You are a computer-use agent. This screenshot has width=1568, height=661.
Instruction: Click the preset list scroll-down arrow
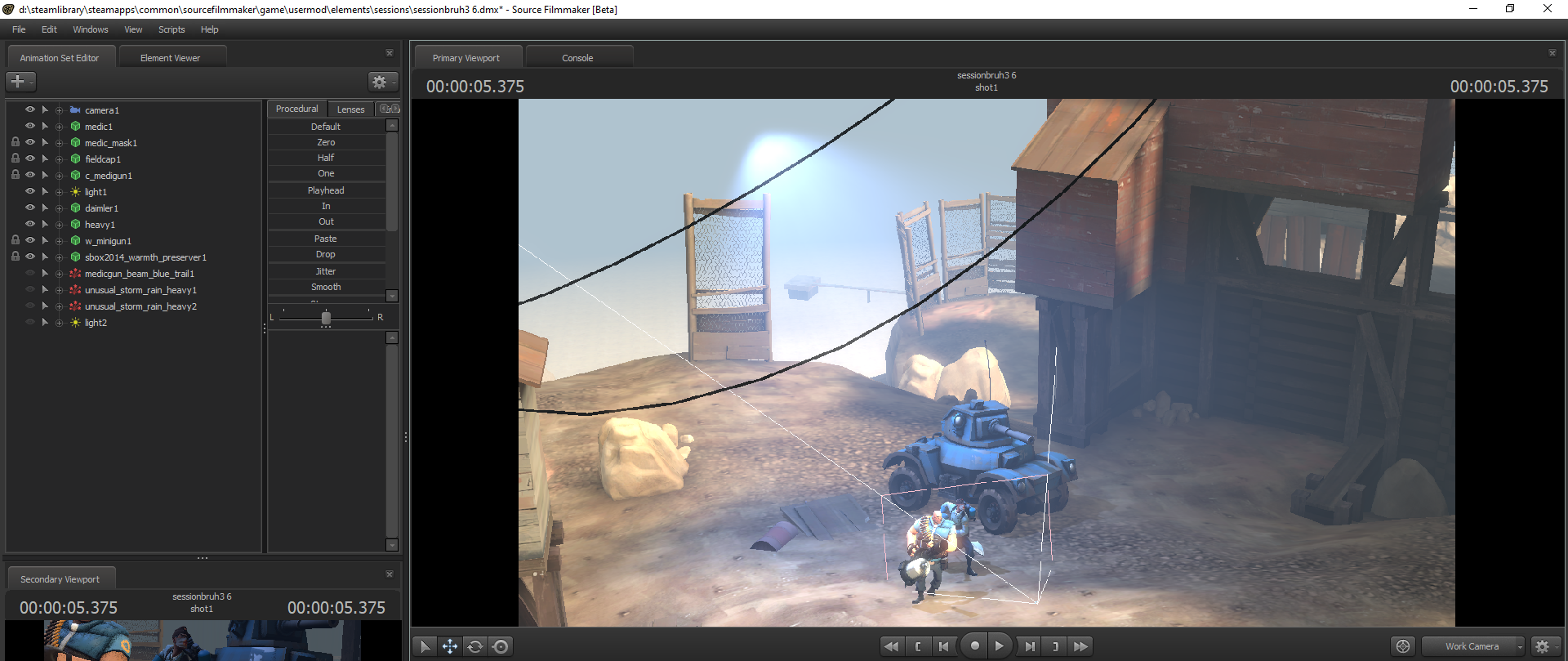pos(392,296)
